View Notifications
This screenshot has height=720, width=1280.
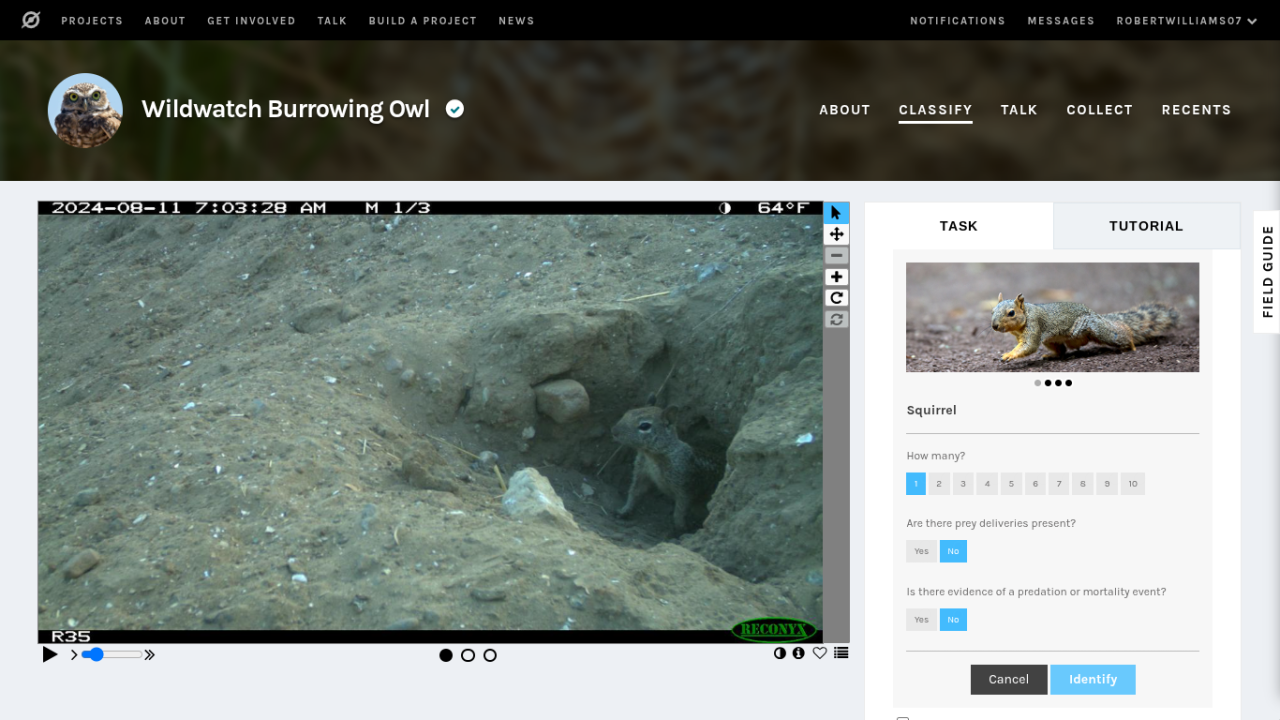pyautogui.click(x=958, y=21)
